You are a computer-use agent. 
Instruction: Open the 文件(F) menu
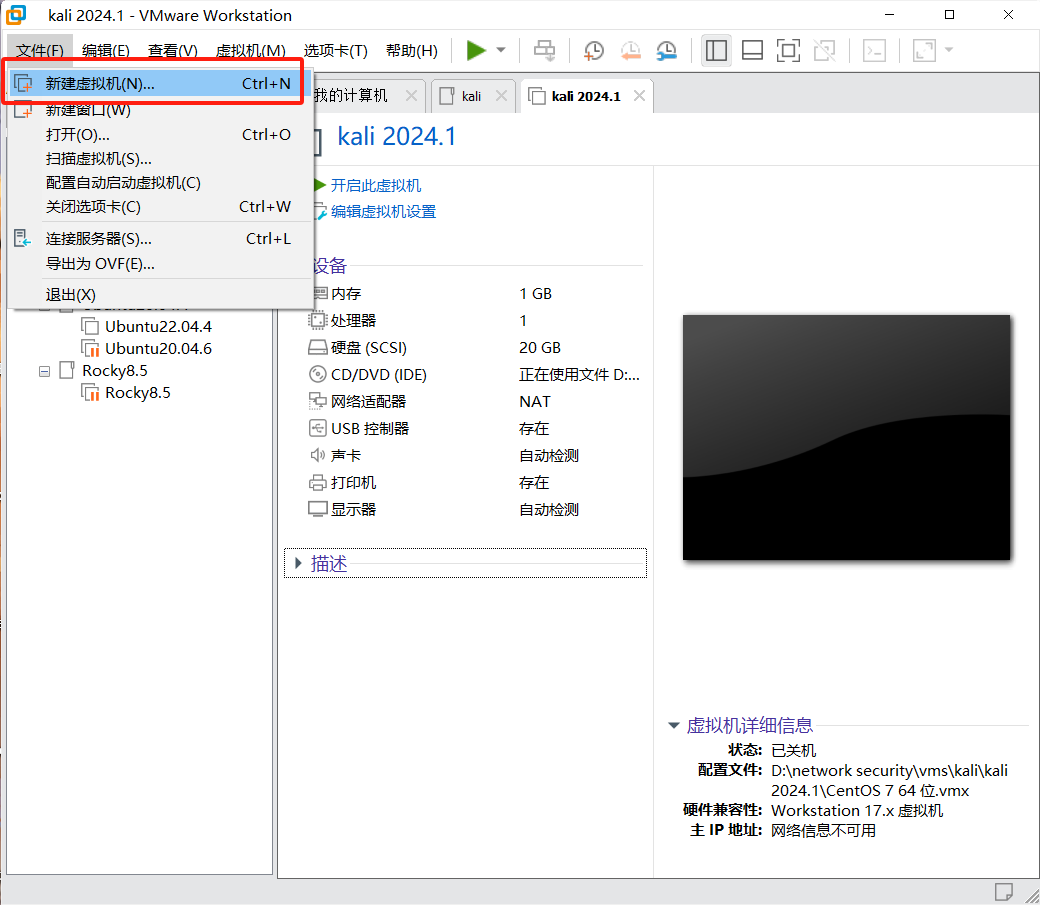point(40,51)
